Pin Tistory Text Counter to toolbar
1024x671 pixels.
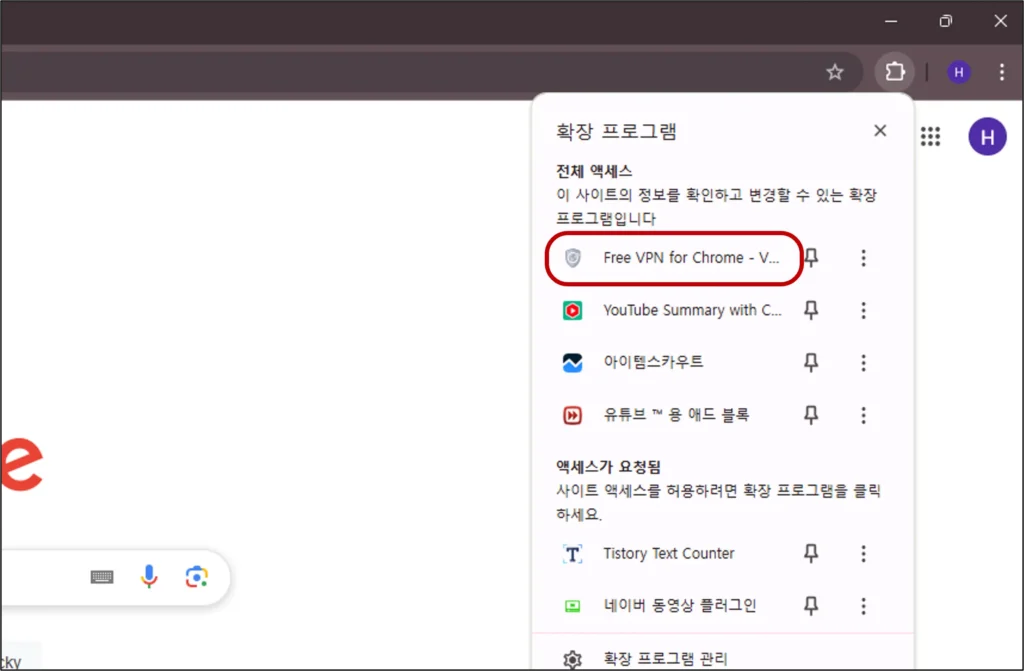pyautogui.click(x=811, y=553)
